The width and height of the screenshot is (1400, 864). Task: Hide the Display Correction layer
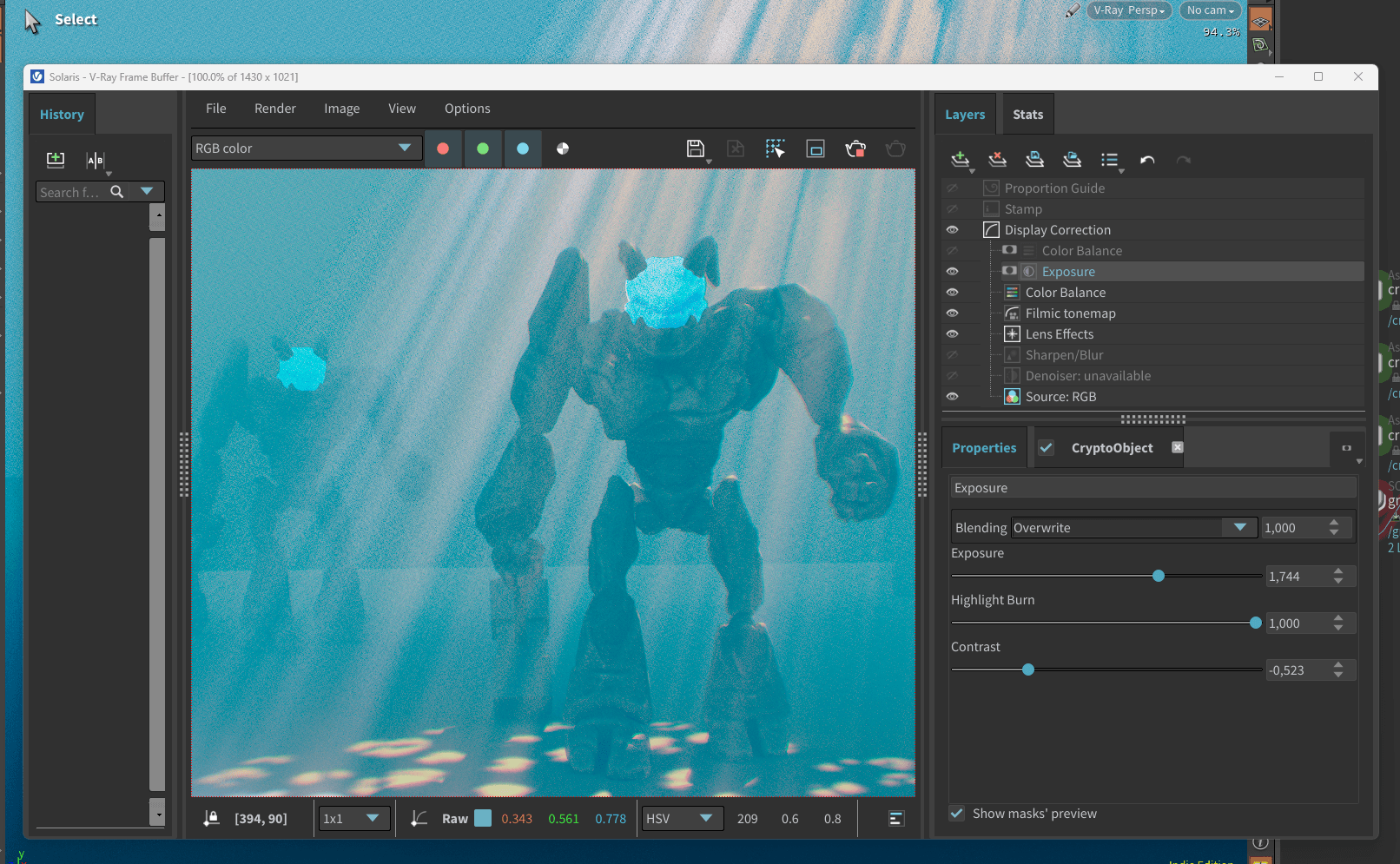tap(952, 229)
